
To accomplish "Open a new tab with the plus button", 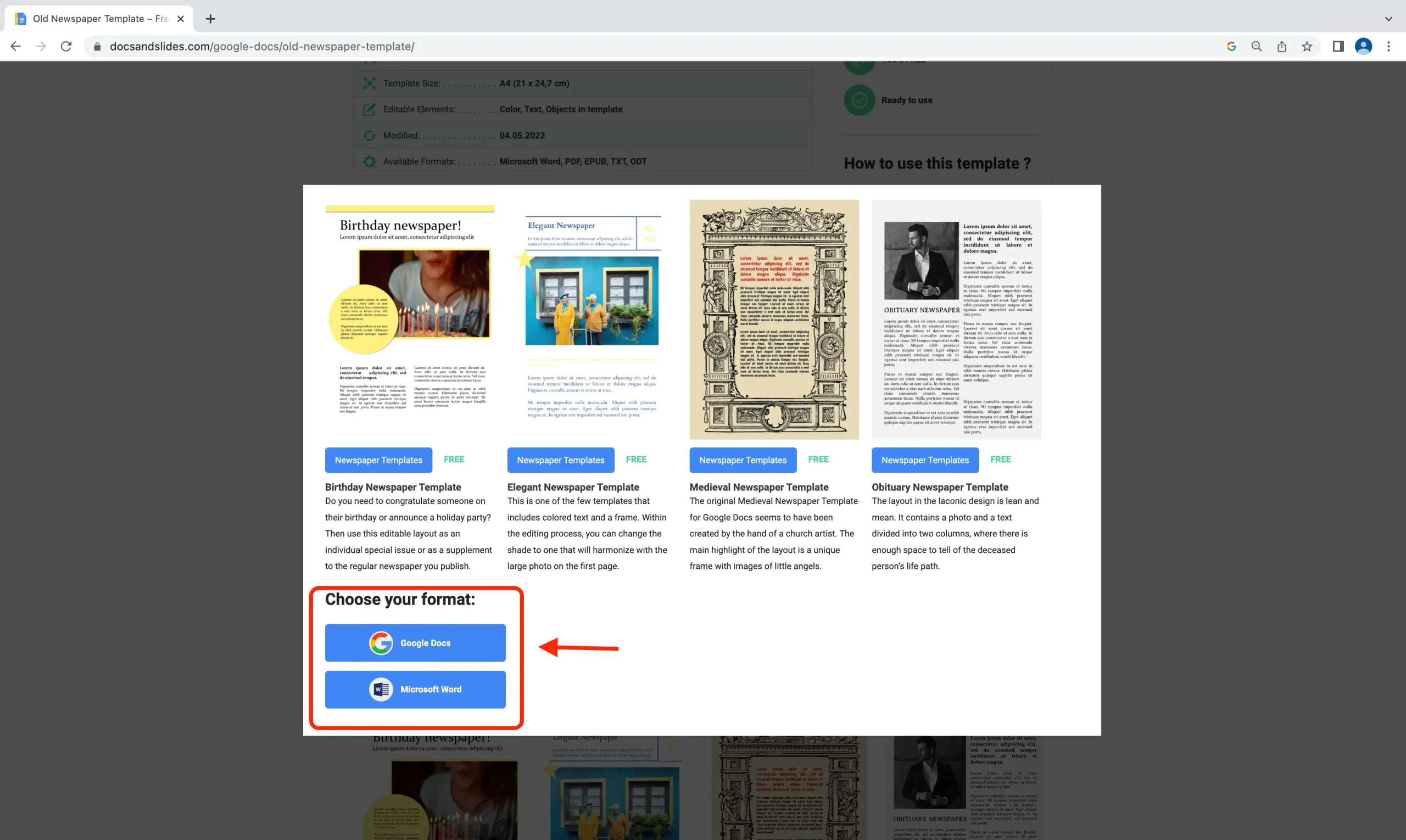I will coord(210,19).
